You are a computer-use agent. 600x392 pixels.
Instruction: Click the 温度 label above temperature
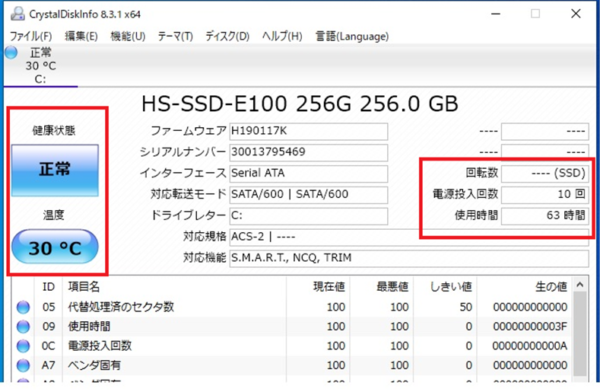tap(54, 215)
